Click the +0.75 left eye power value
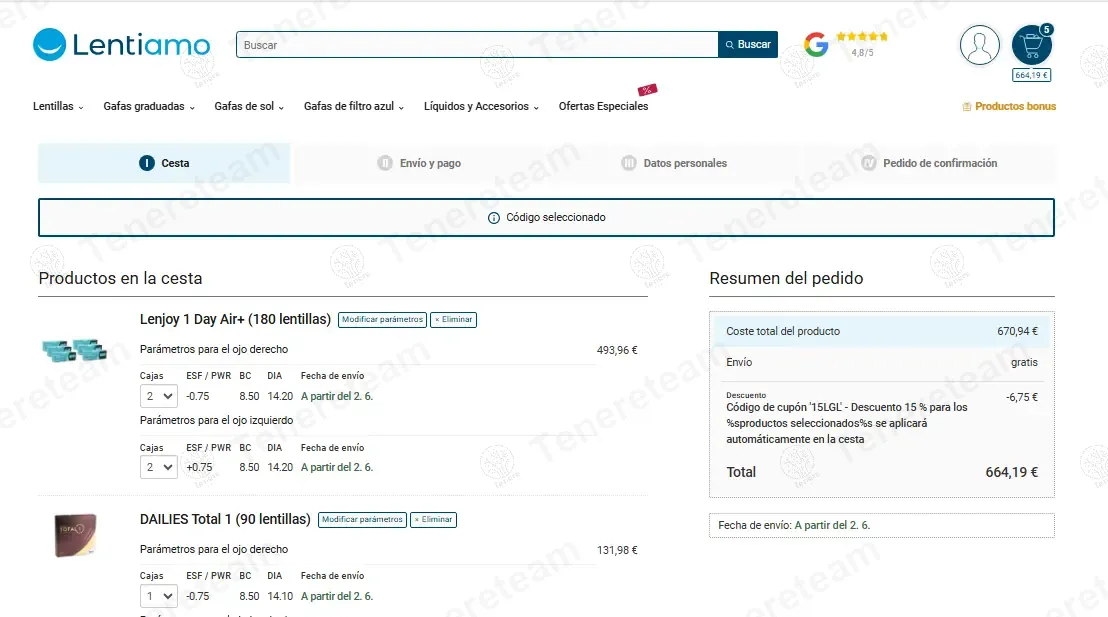 pos(199,467)
